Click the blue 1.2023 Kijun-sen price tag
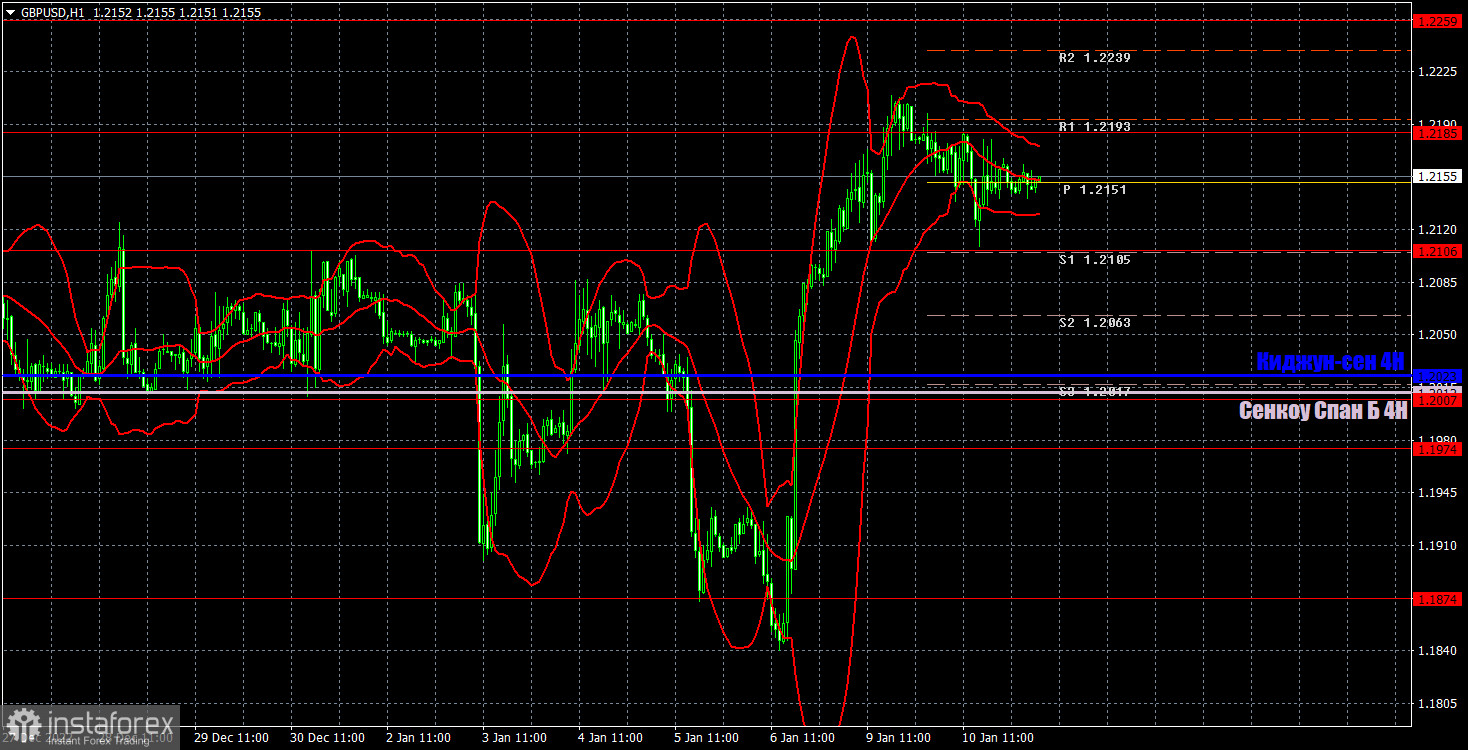The height and width of the screenshot is (750, 1468). pyautogui.click(x=1439, y=376)
